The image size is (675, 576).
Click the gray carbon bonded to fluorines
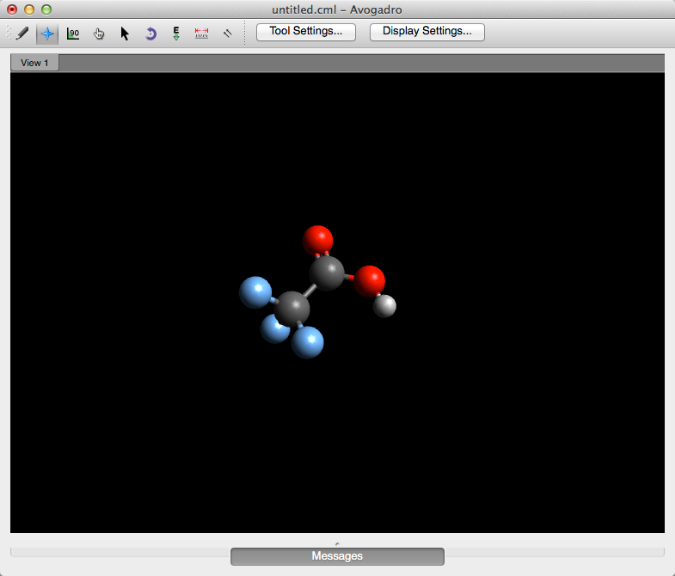293,308
